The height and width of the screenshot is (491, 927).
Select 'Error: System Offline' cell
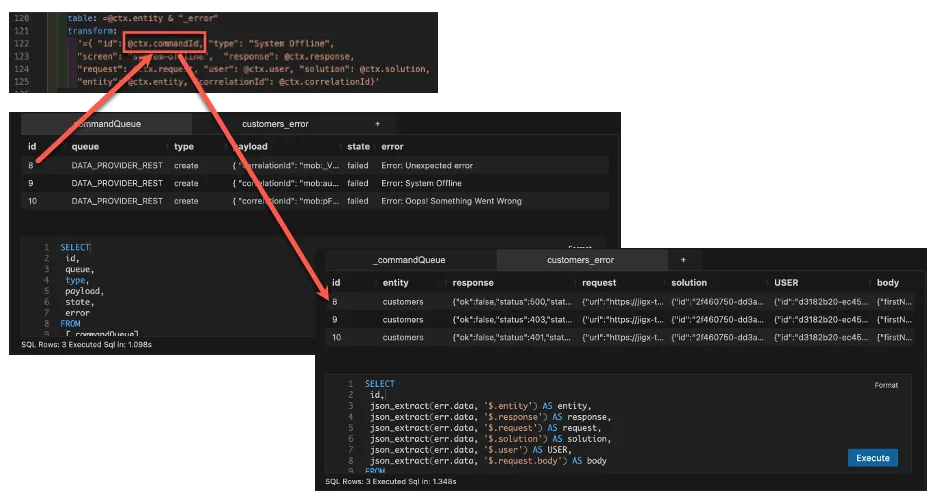[422, 183]
